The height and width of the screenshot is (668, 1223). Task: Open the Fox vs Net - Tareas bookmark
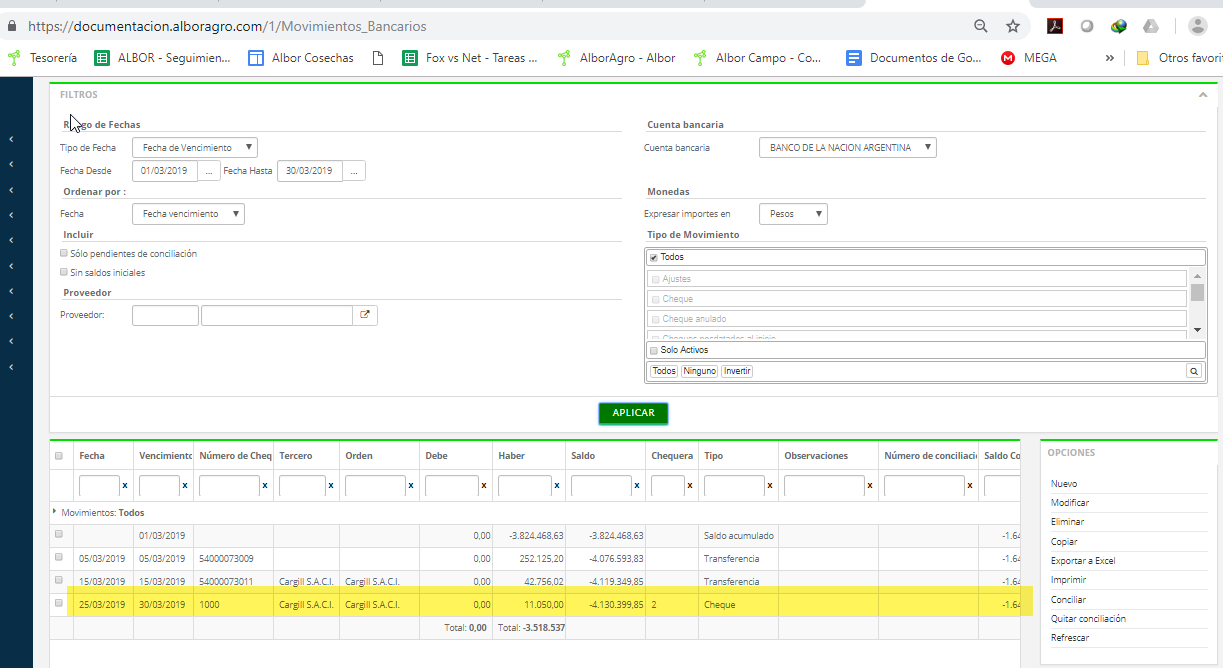(x=470, y=58)
